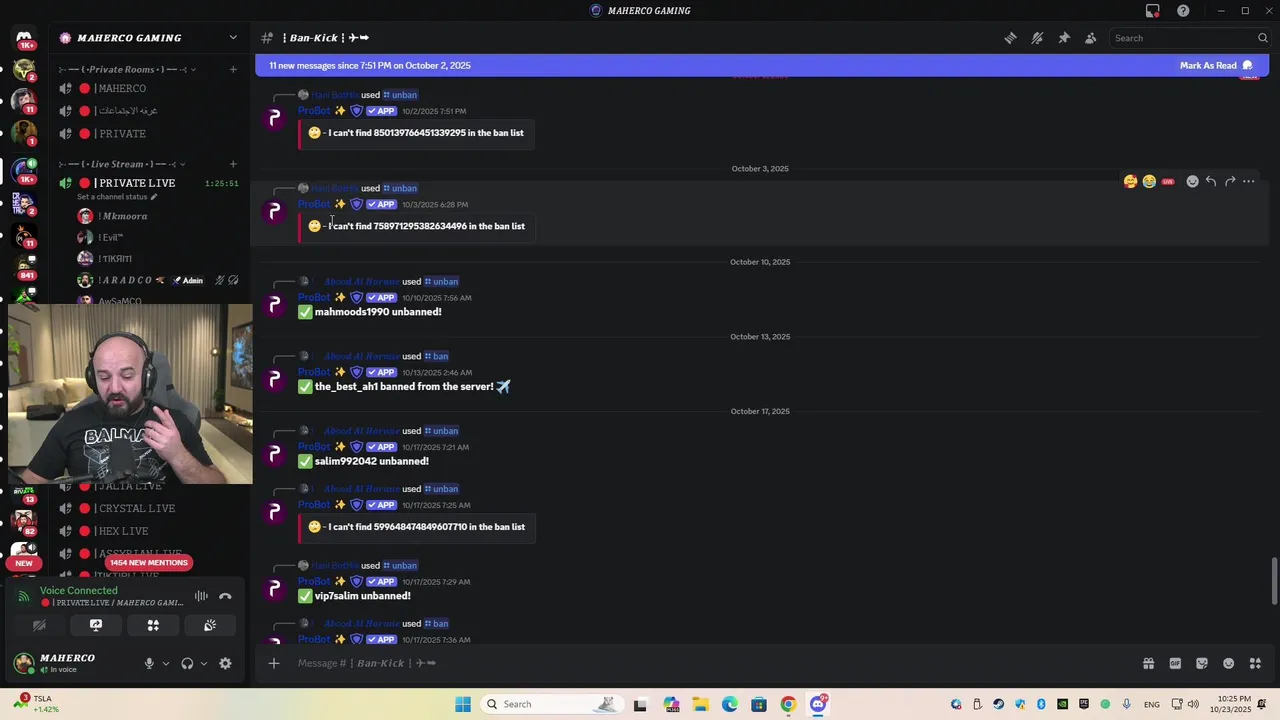The image size is (1280, 720).
Task: Turn on camera in voice panel
Action: point(39,625)
